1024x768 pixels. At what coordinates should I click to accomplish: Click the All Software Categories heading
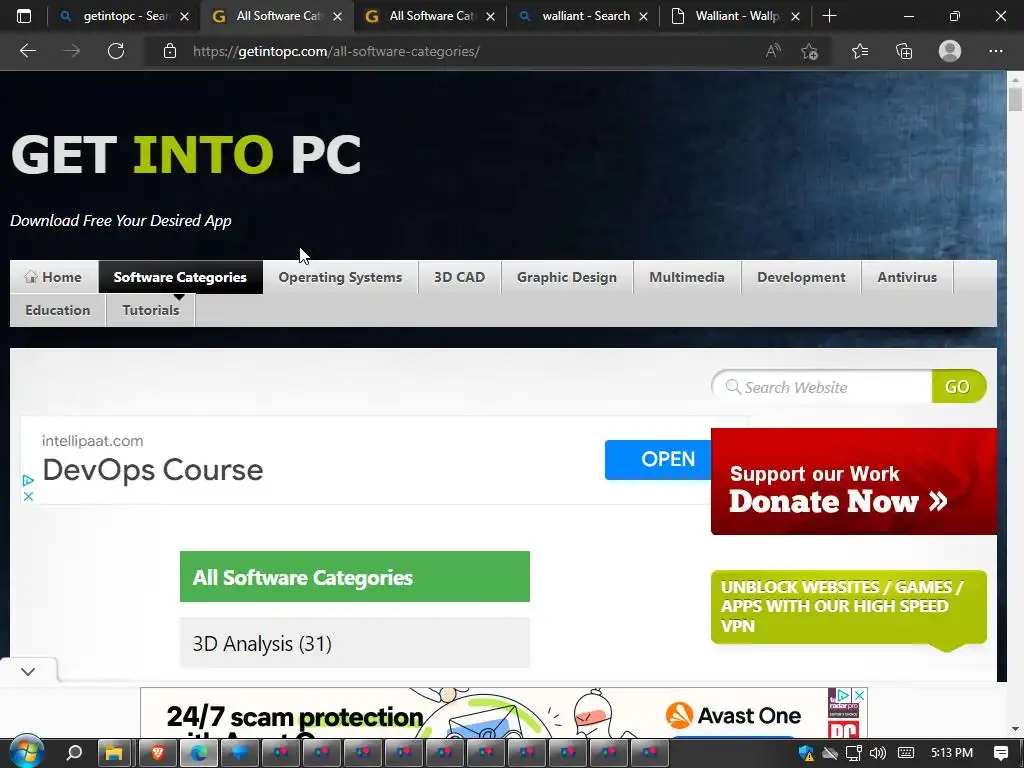355,577
